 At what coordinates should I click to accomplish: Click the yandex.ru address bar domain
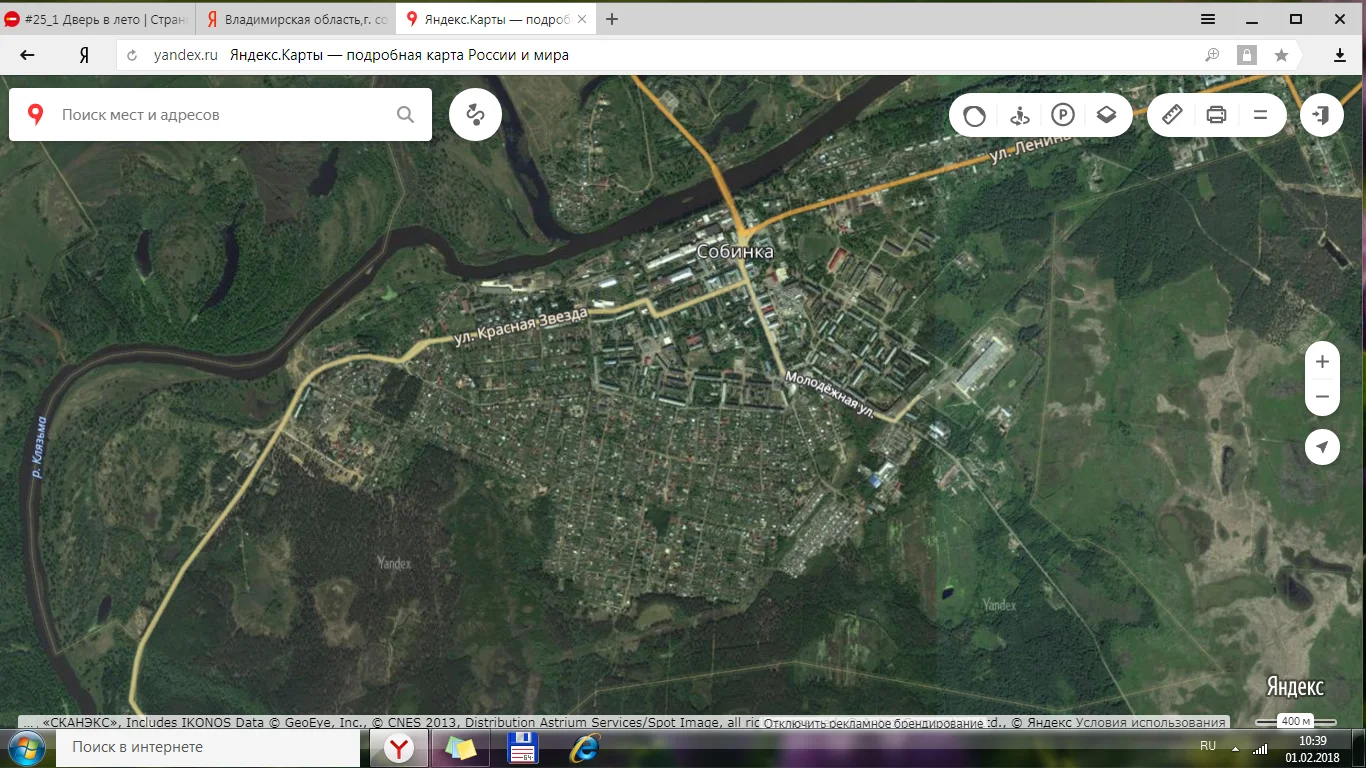click(x=186, y=56)
